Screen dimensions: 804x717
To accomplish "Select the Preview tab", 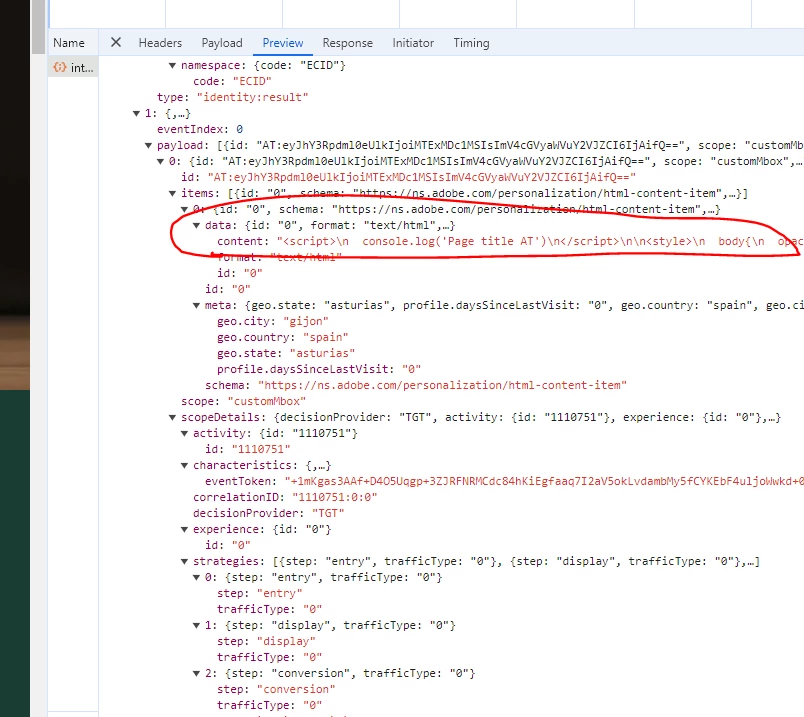I will point(283,43).
